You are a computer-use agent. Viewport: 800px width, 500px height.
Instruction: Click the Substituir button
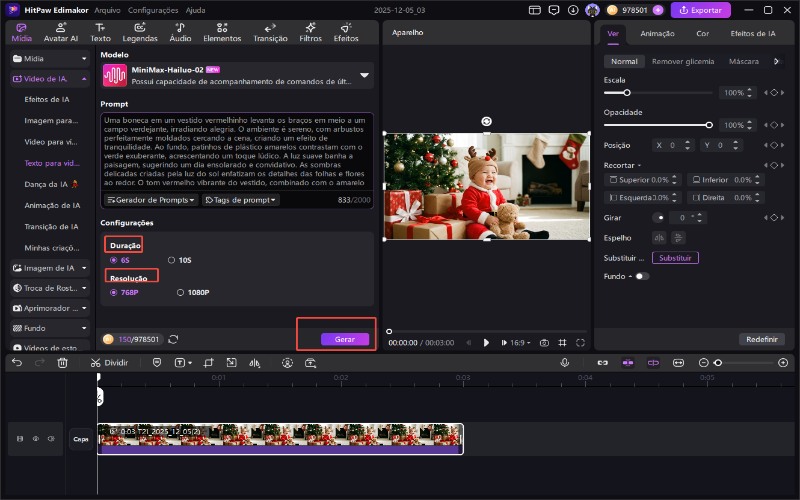tap(675, 258)
